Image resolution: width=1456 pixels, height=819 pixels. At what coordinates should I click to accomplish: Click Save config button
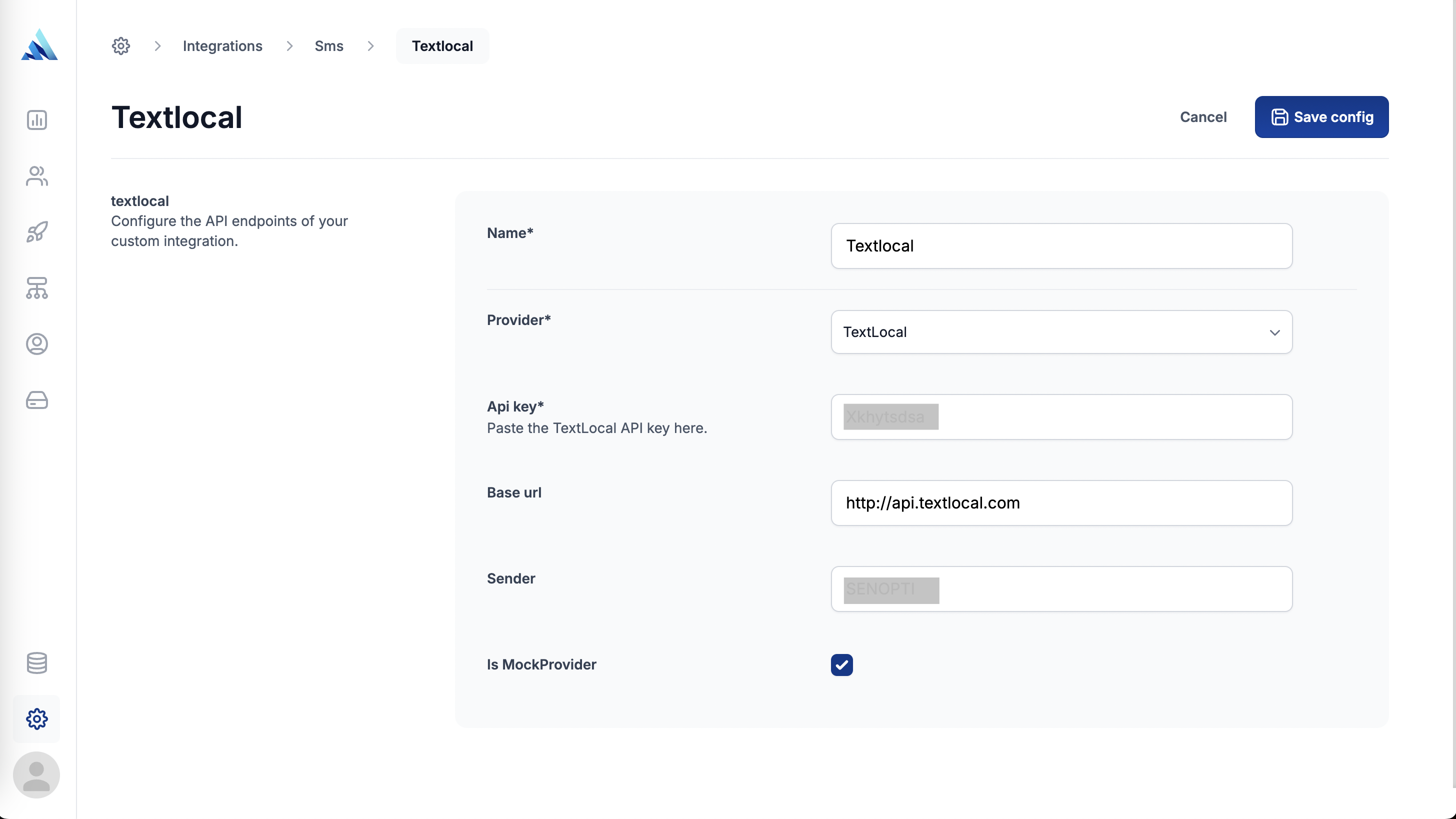click(1321, 117)
